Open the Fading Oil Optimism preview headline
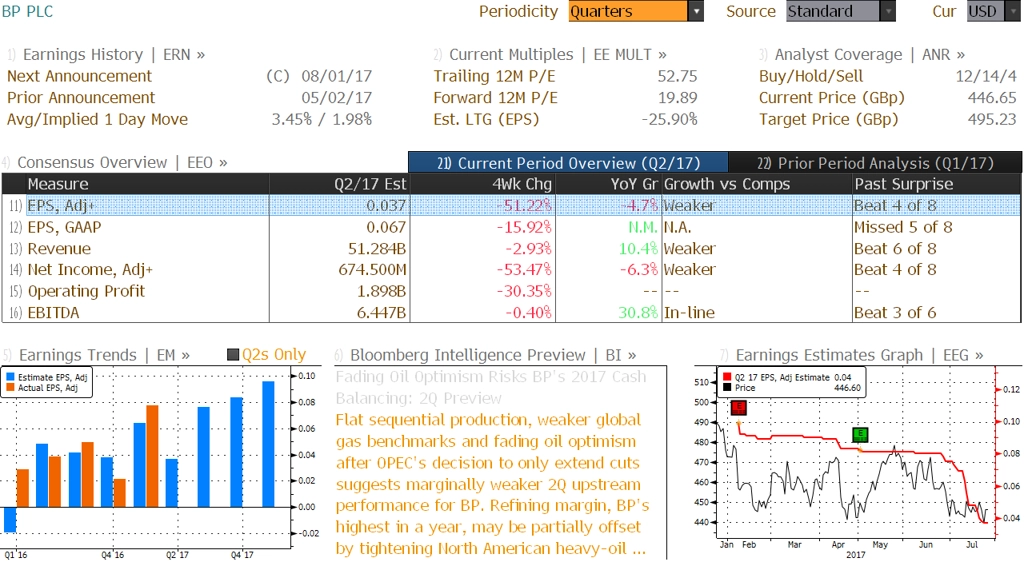This screenshot has width=1024, height=562. [x=491, y=388]
